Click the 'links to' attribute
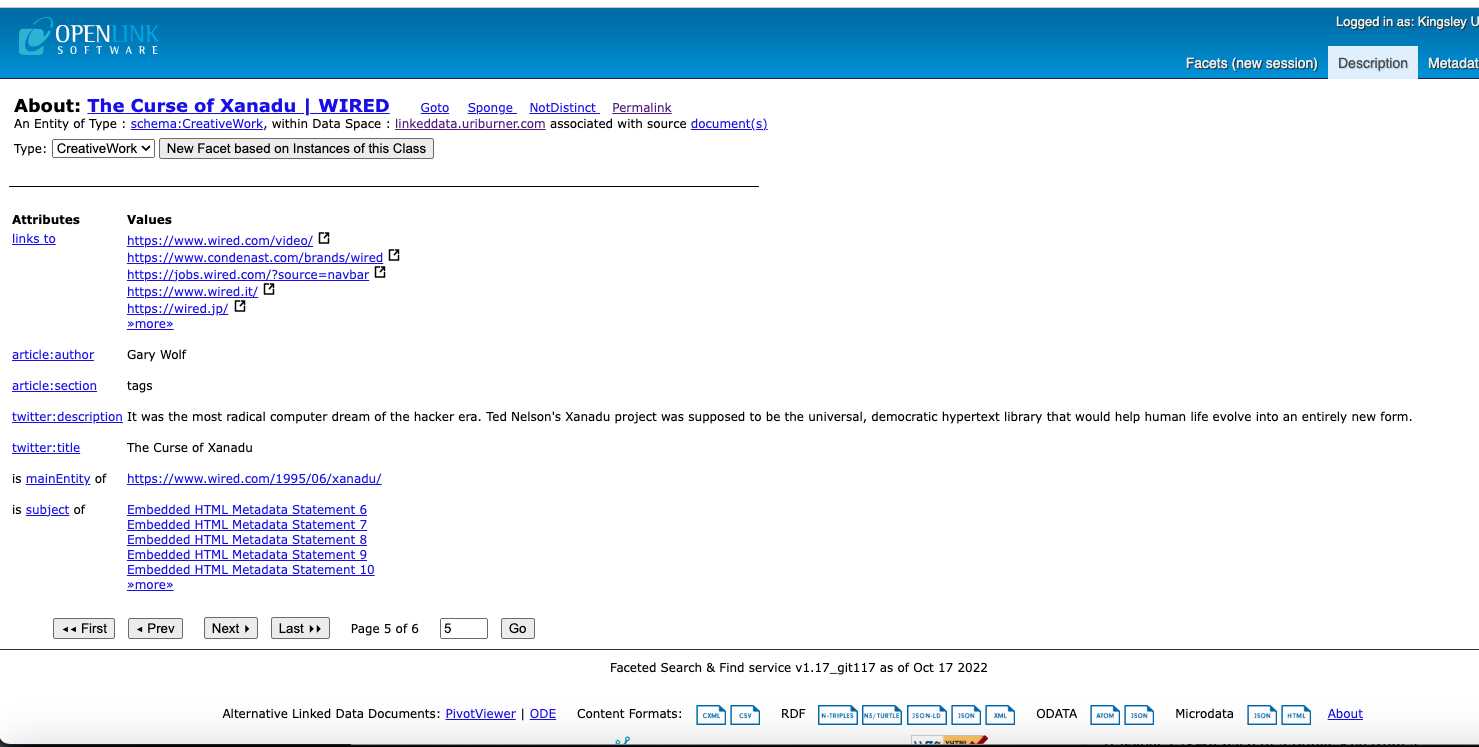The height and width of the screenshot is (747, 1479). [x=34, y=239]
